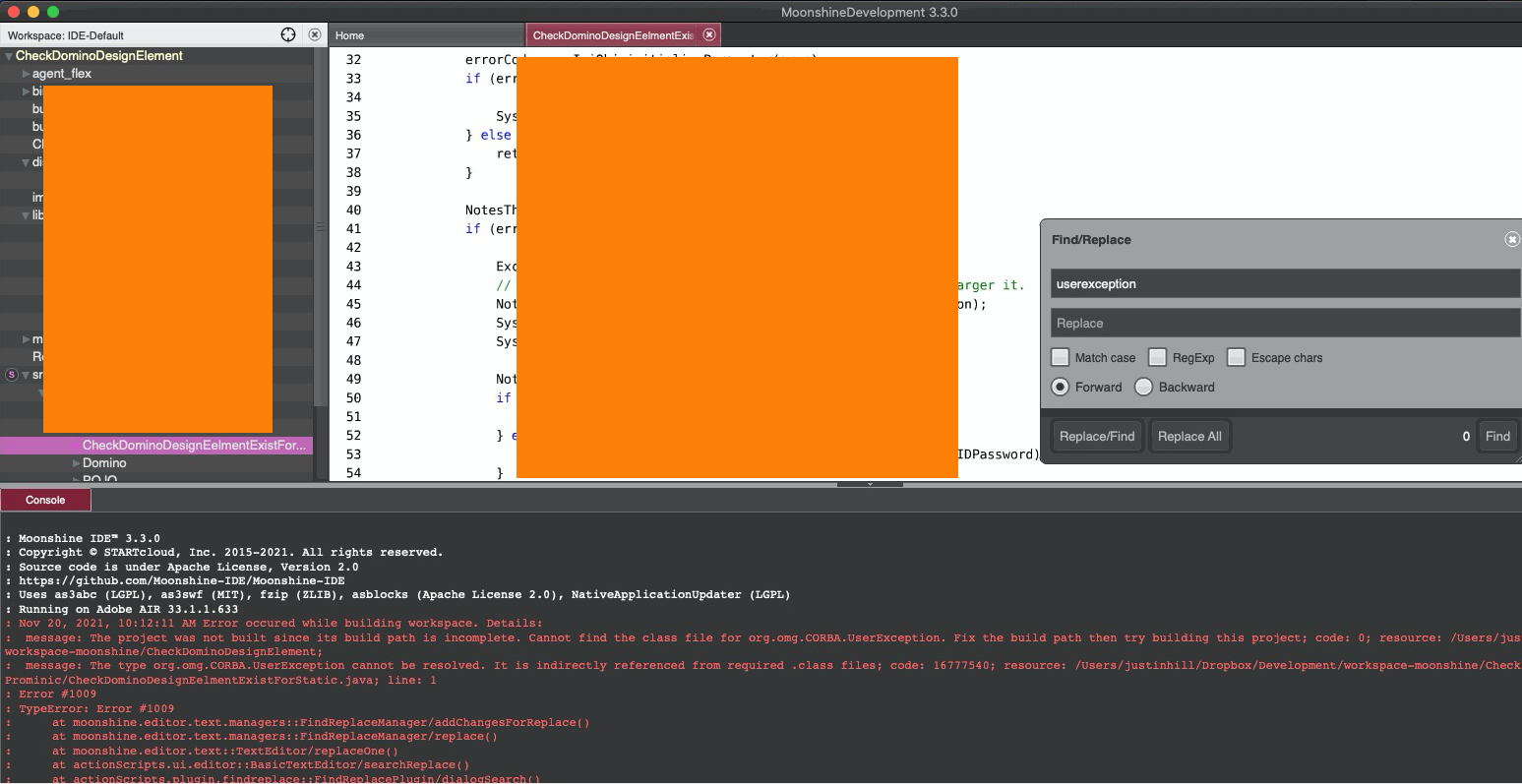Click the GitHub Moonshine-IDE URL in console
Image resolution: width=1522 pixels, height=784 pixels.
(182, 580)
